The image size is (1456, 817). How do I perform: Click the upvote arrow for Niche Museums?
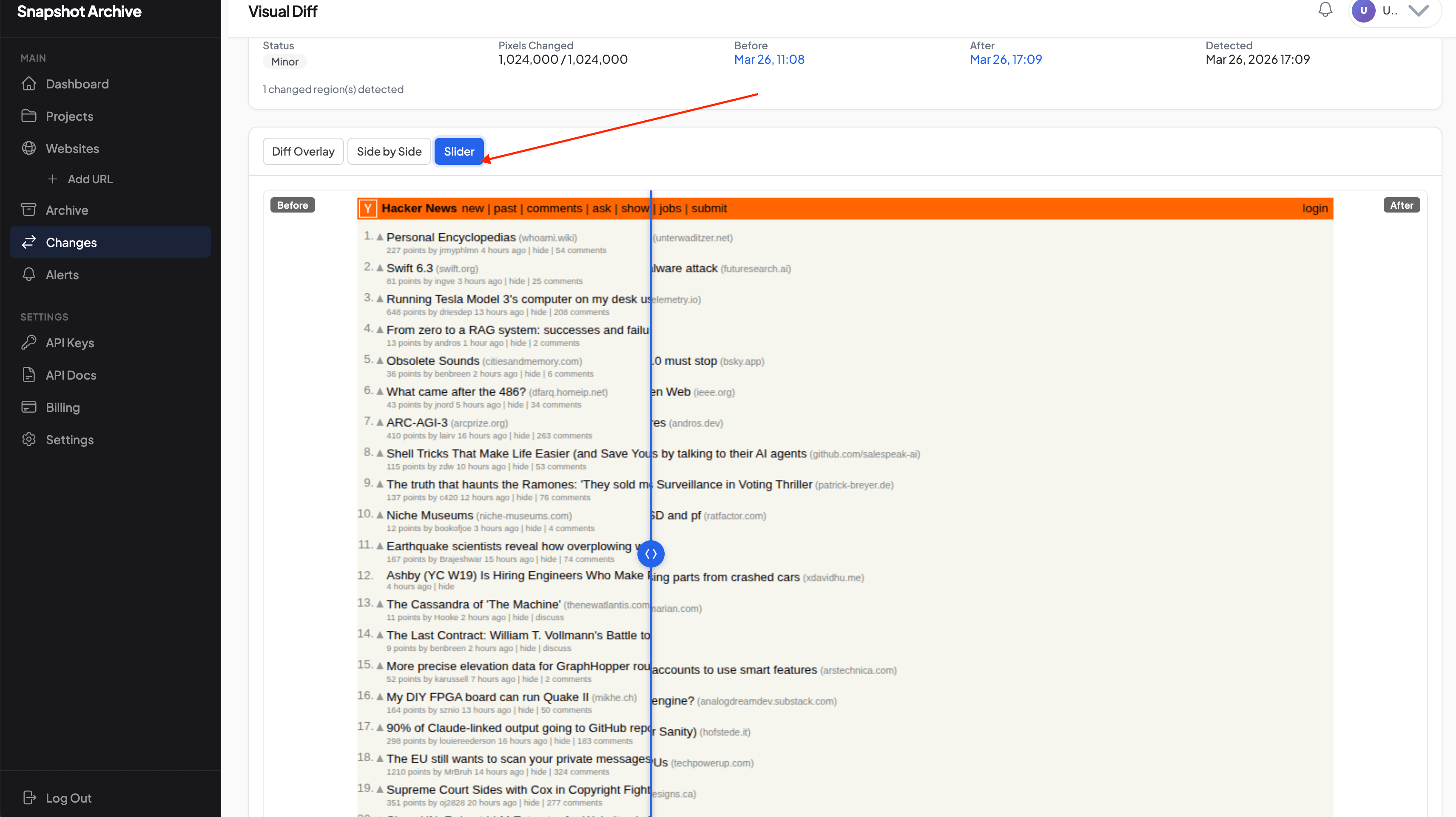click(x=380, y=515)
